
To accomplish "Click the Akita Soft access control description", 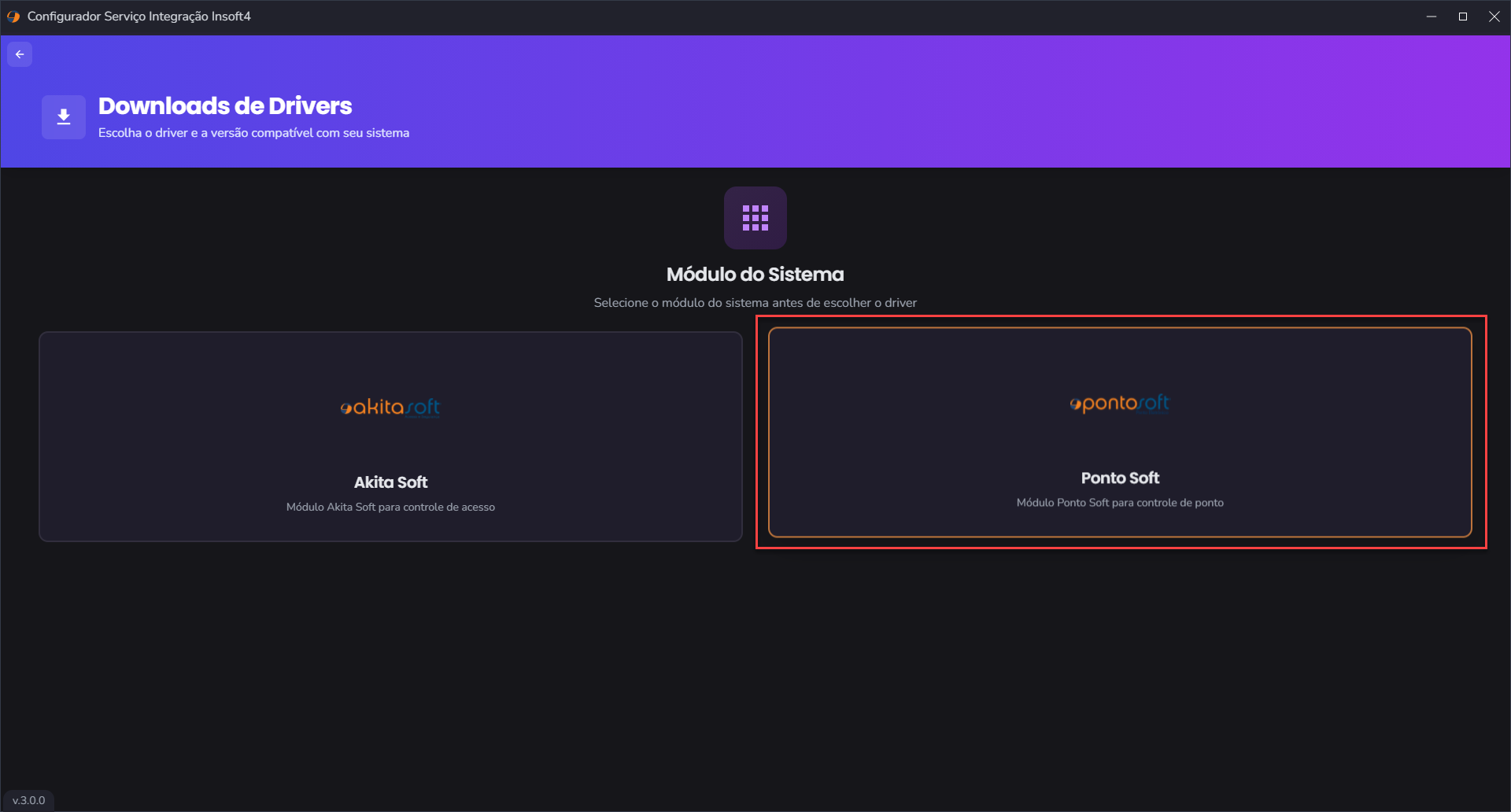I will pyautogui.click(x=390, y=507).
